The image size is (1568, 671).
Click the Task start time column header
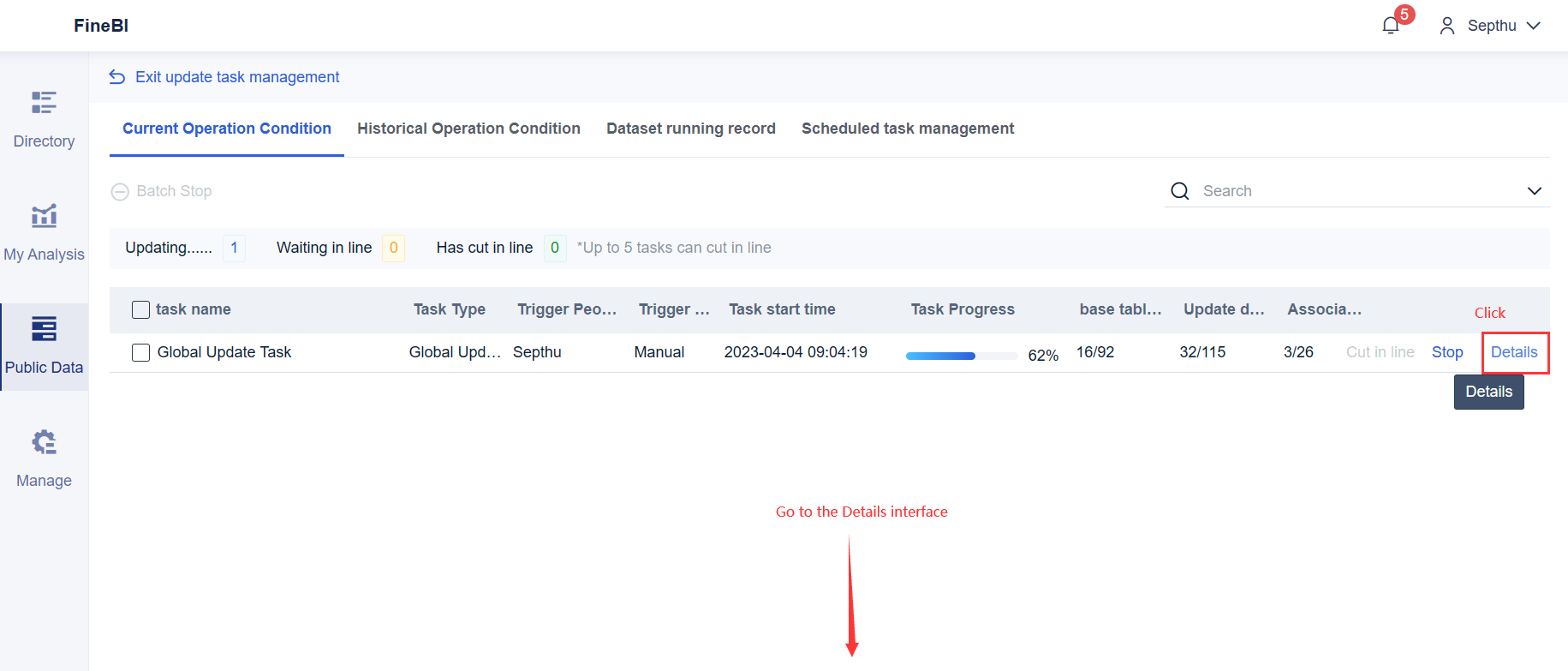tap(782, 309)
